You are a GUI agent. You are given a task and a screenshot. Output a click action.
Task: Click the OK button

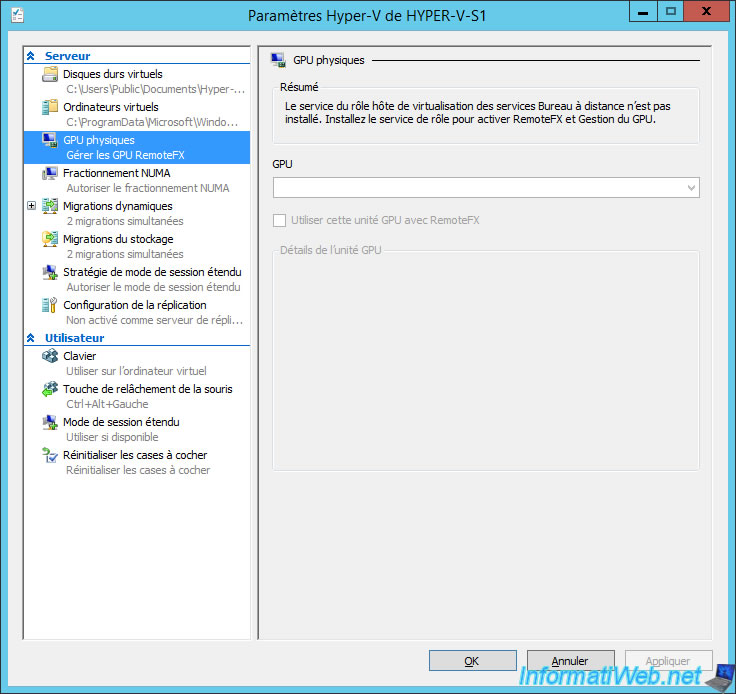coord(473,661)
